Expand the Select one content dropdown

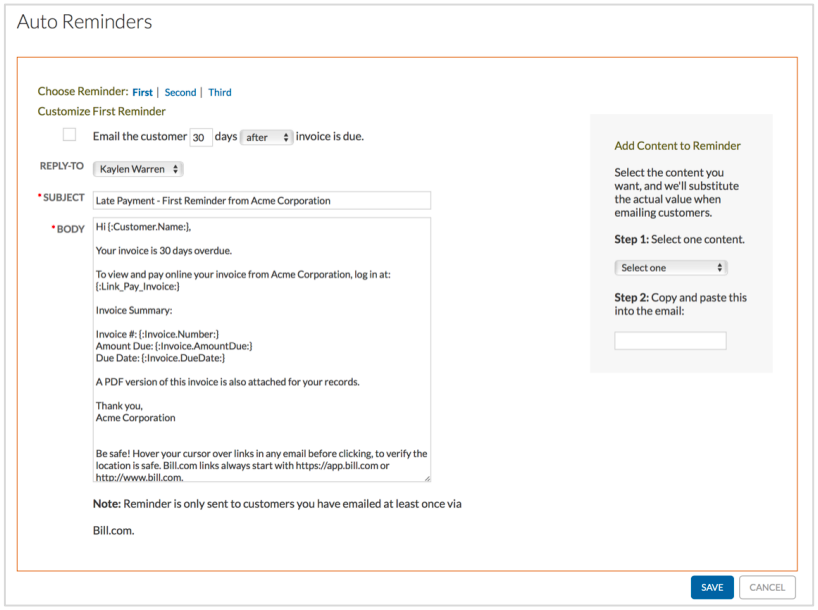point(670,268)
